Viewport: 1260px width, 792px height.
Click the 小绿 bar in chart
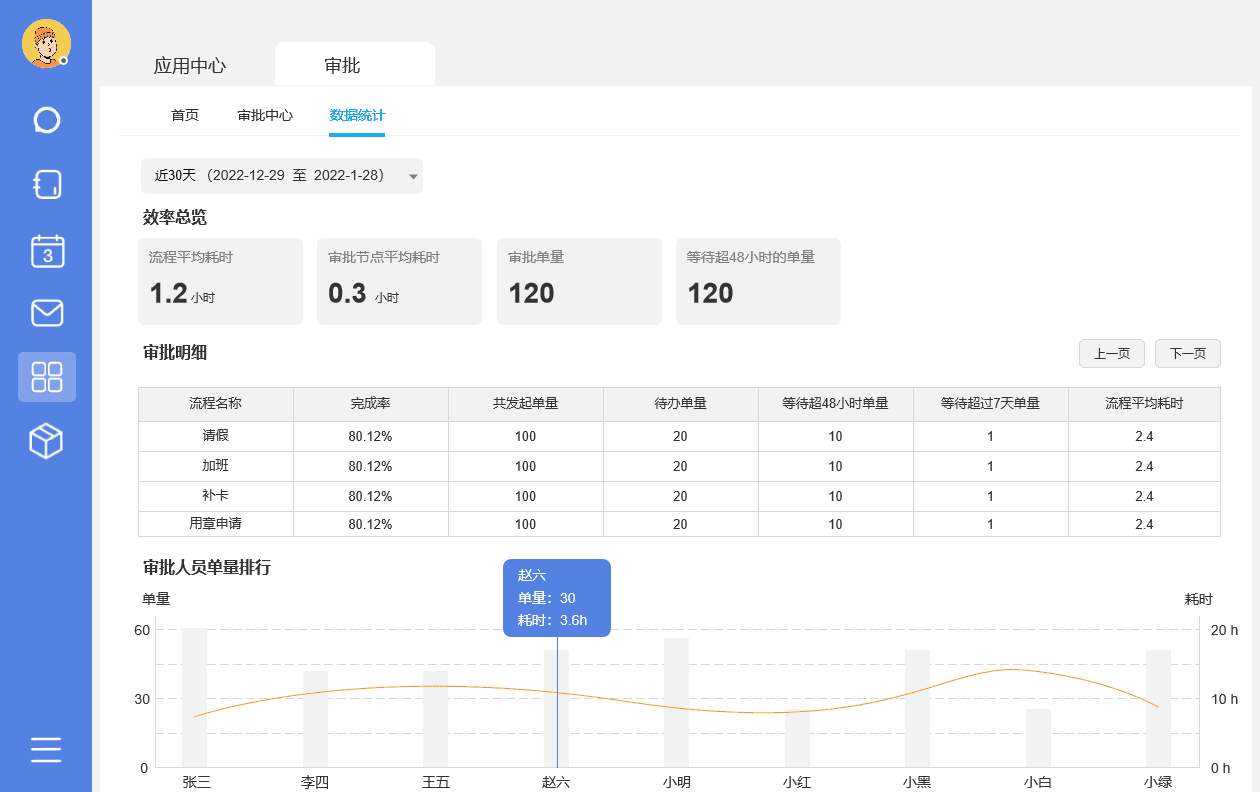[x=1159, y=709]
